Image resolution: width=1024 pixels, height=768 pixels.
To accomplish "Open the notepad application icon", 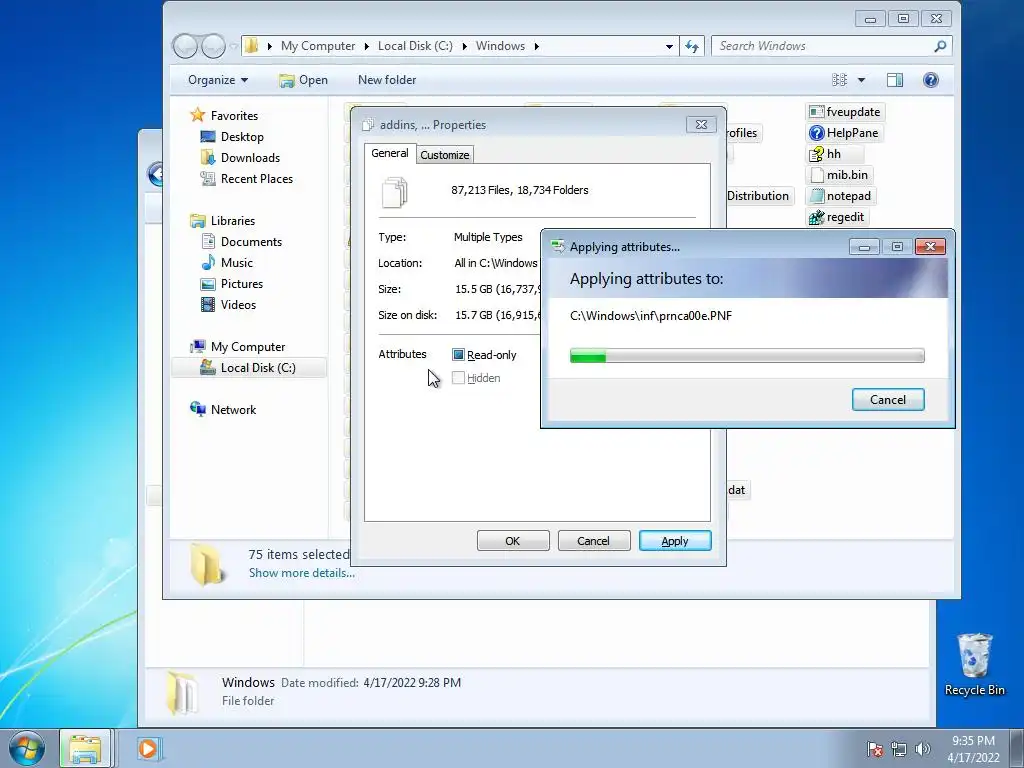I will [x=816, y=196].
